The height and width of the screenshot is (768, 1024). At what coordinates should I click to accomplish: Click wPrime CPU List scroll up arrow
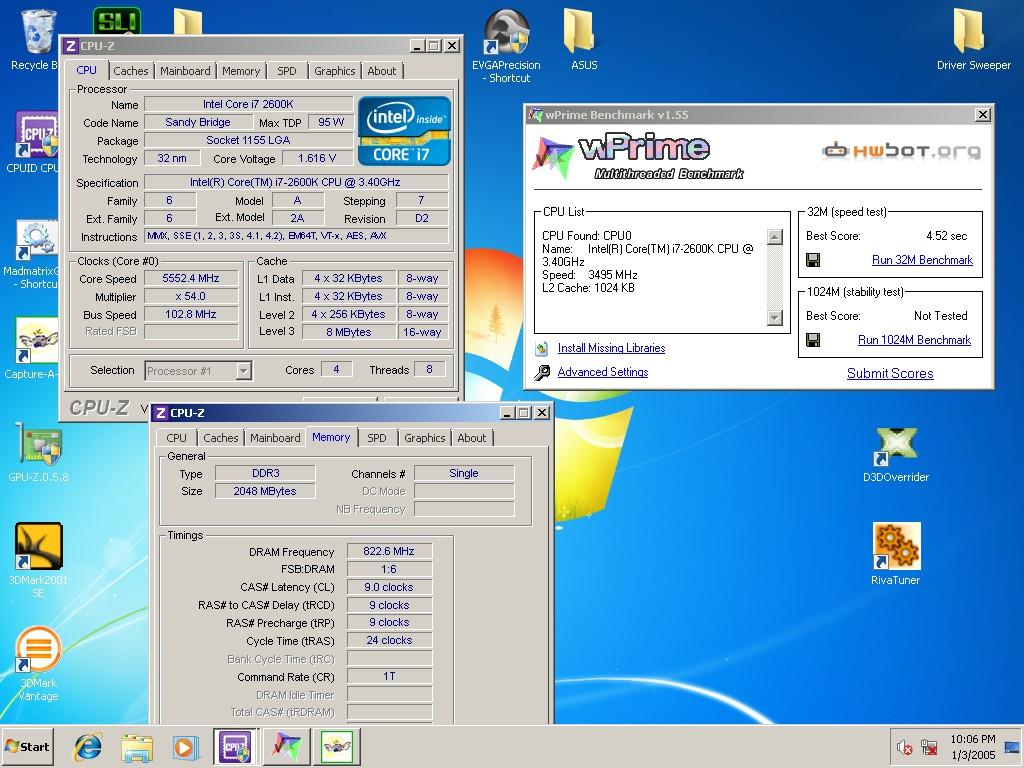(x=775, y=236)
